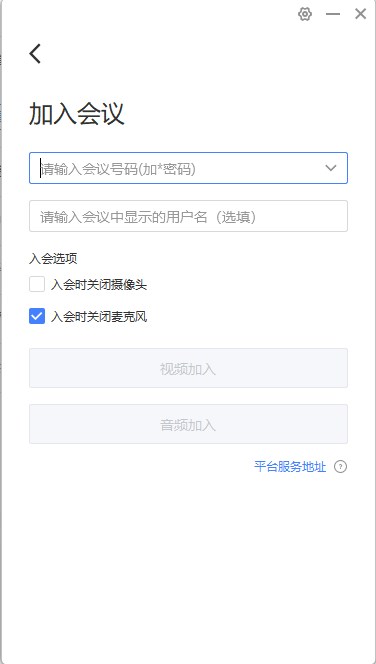Click the 入会选项 section label

(x=53, y=258)
